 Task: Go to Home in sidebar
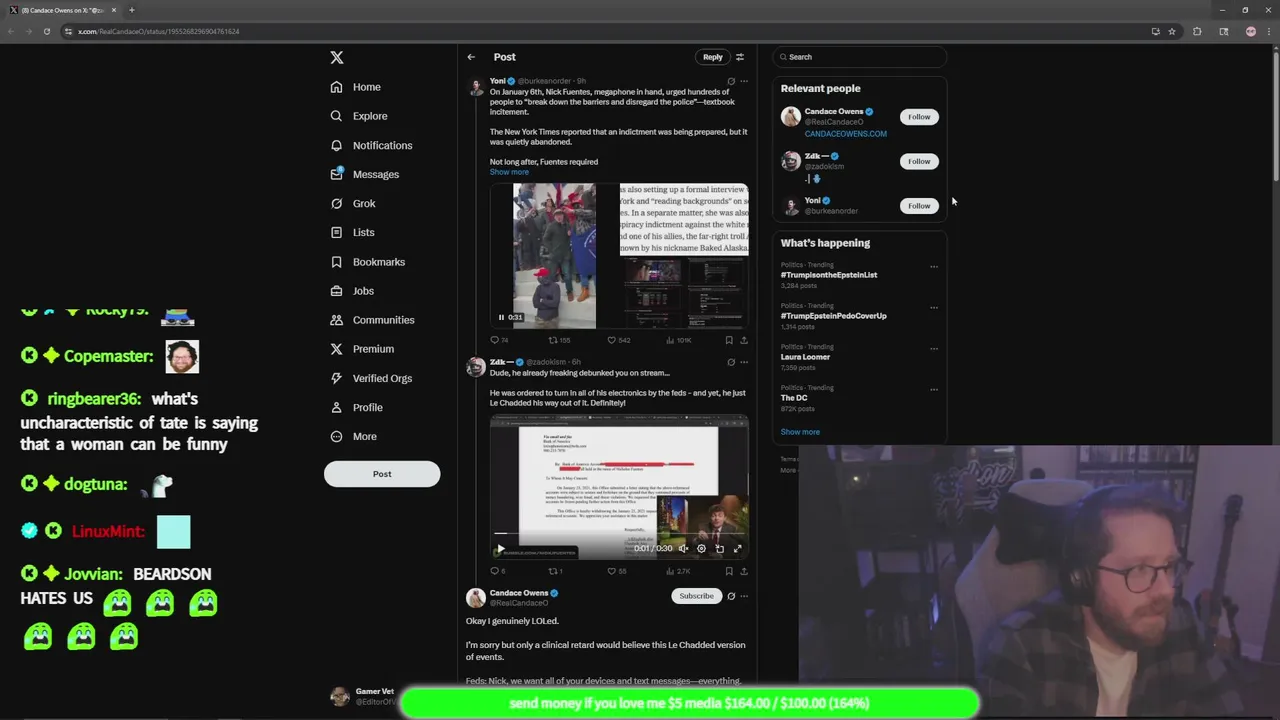pos(356,87)
